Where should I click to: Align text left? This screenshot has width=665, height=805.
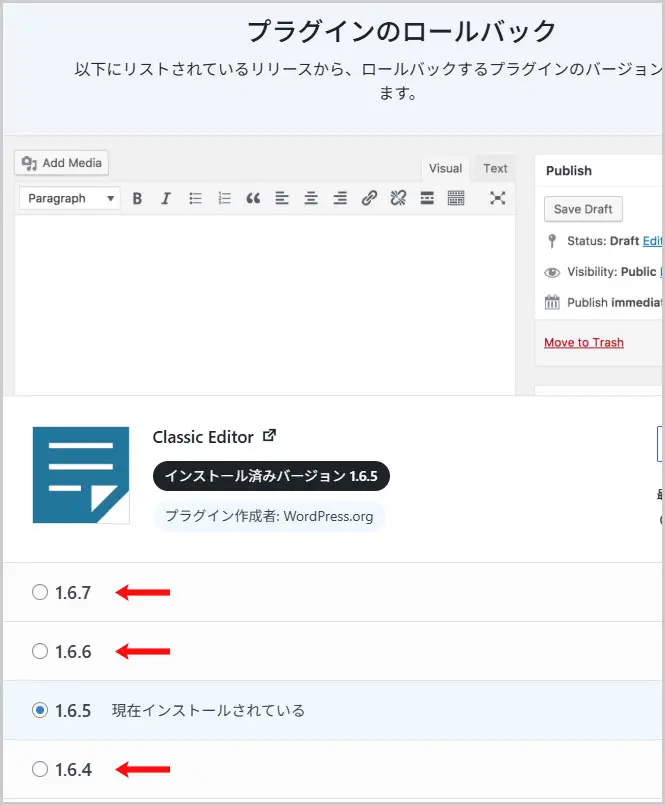[282, 198]
